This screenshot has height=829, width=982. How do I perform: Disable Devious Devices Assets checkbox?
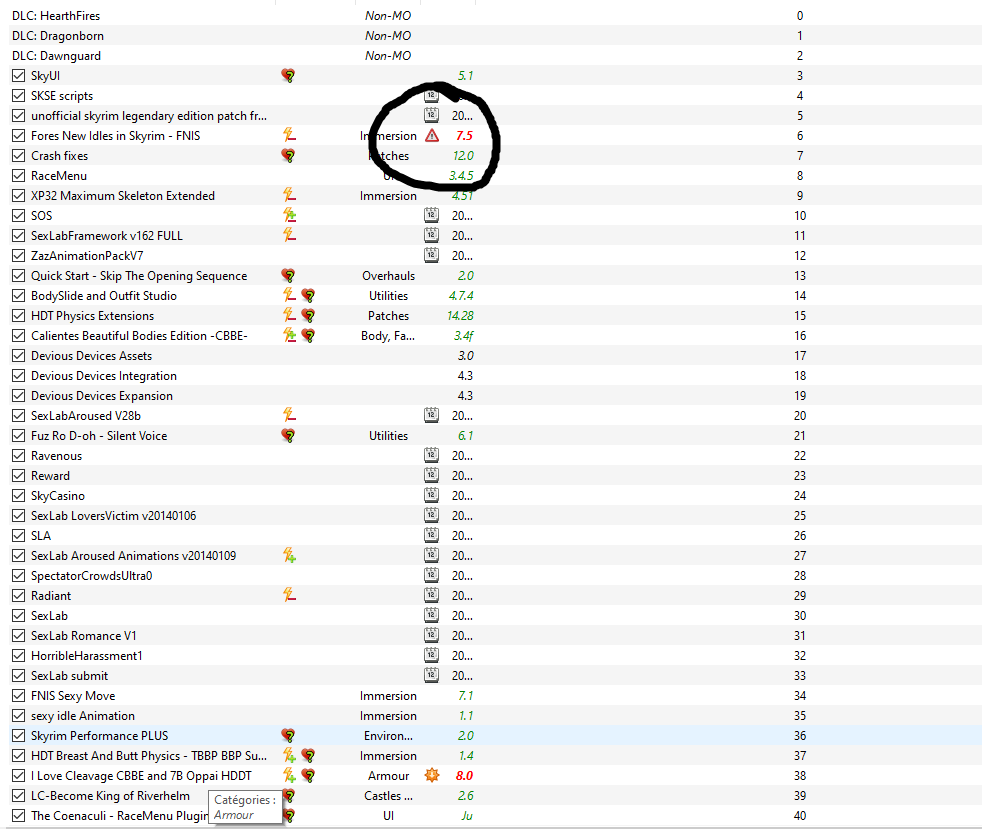click(19, 356)
